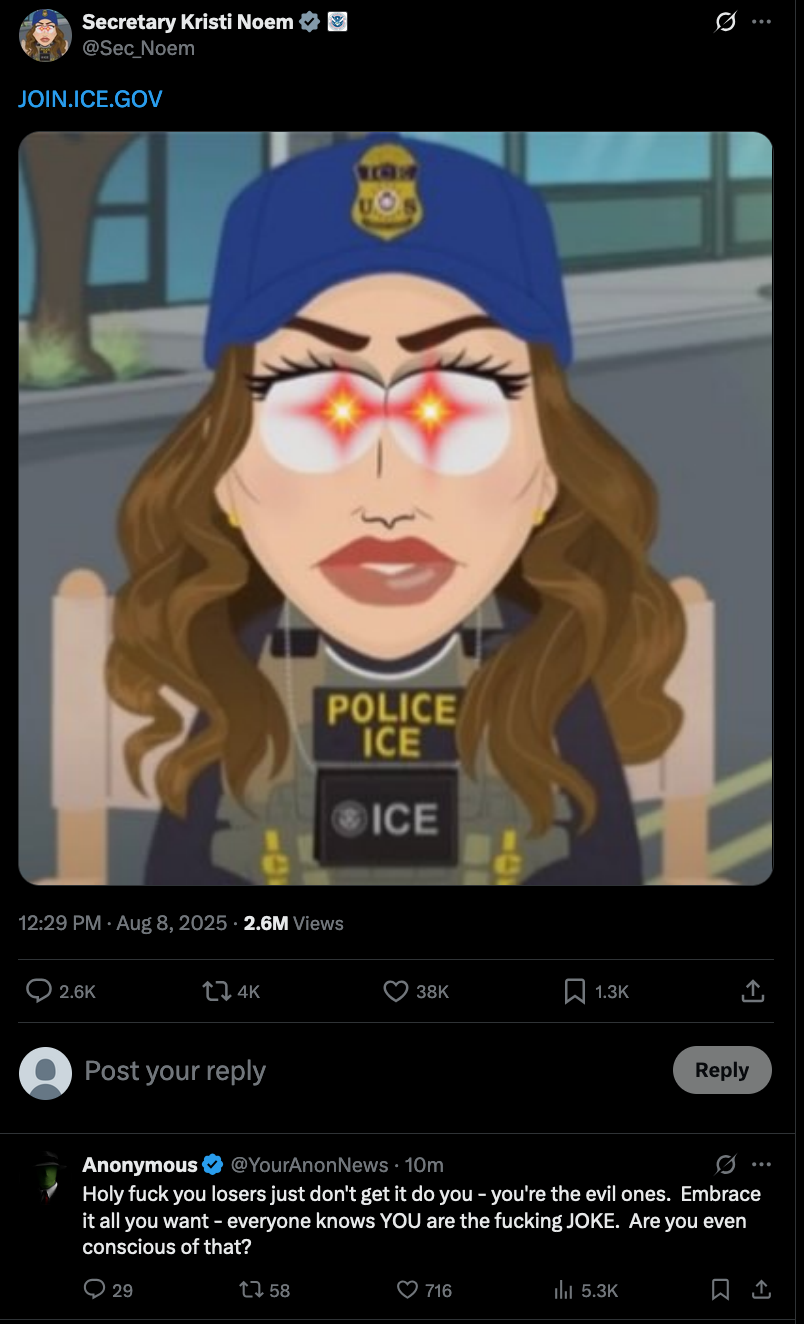Open the @Sec_Noem handle
The image size is (804, 1324).
click(x=138, y=48)
